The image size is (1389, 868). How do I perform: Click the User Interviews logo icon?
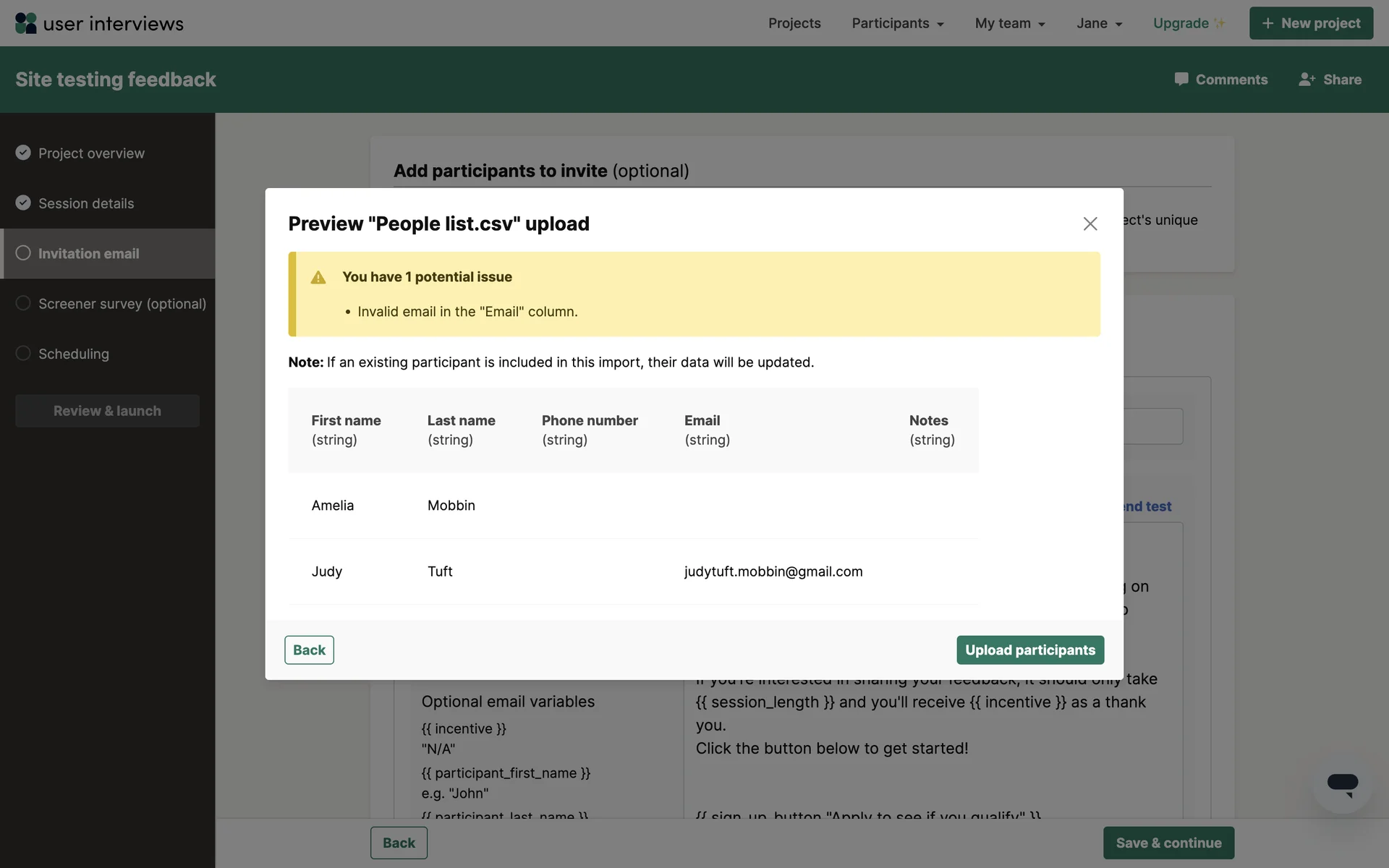coord(26,23)
